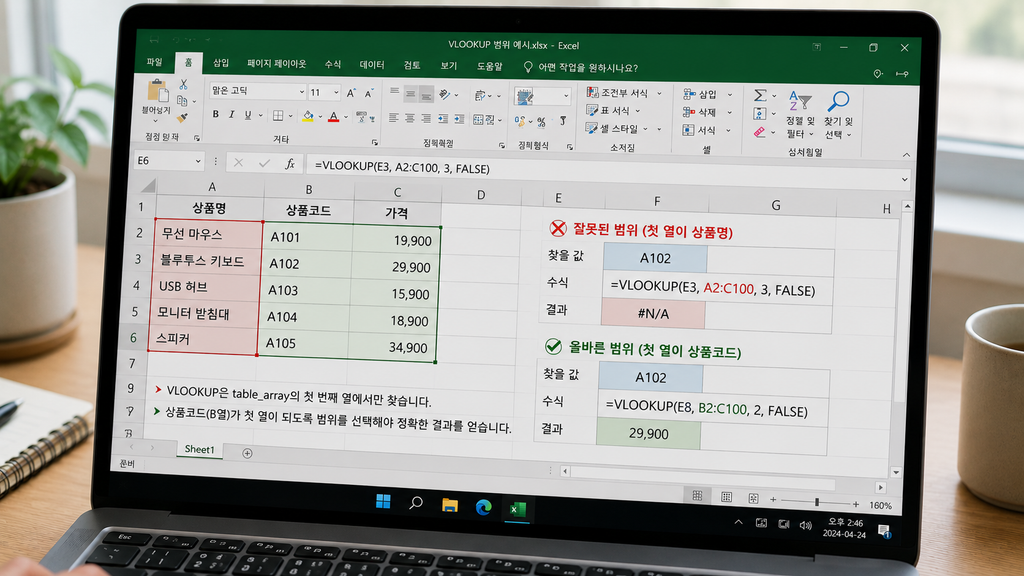
Task: Click the Fill down icon in editing group
Action: (x=759, y=114)
